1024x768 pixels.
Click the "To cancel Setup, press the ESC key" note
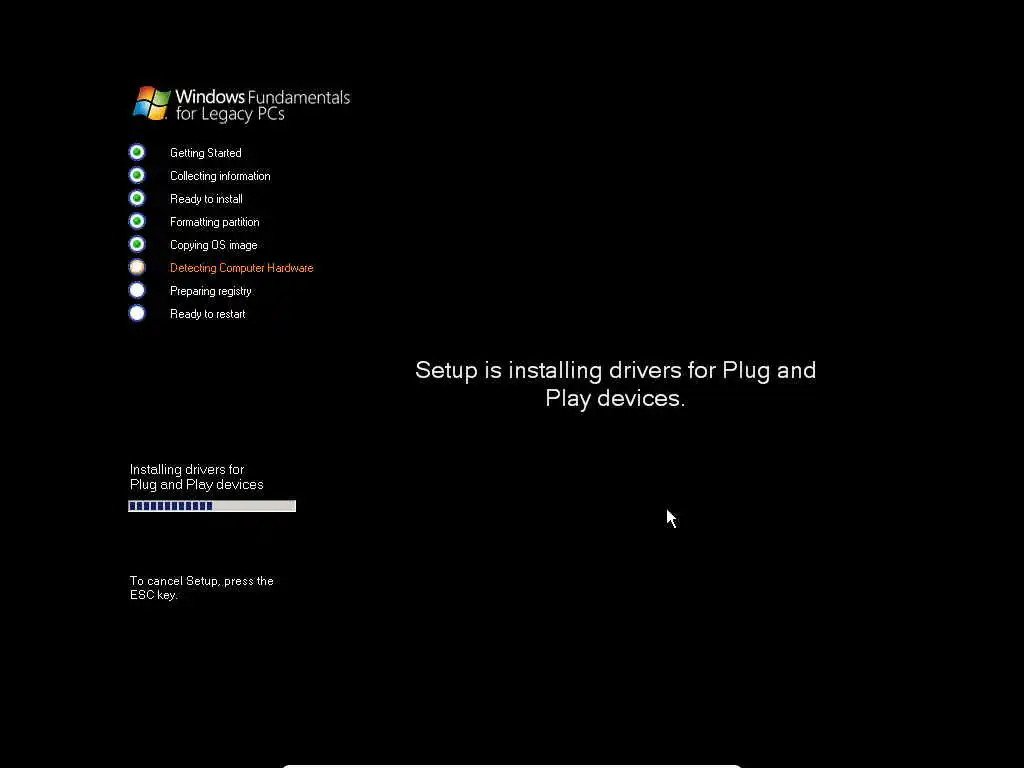(201, 588)
